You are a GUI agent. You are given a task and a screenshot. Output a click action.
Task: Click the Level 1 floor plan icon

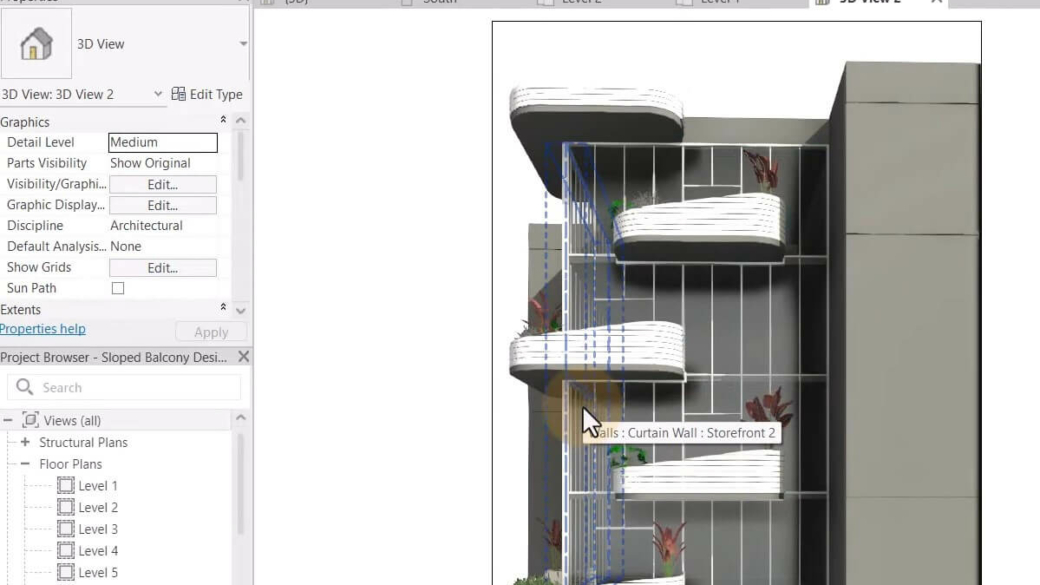pos(66,486)
